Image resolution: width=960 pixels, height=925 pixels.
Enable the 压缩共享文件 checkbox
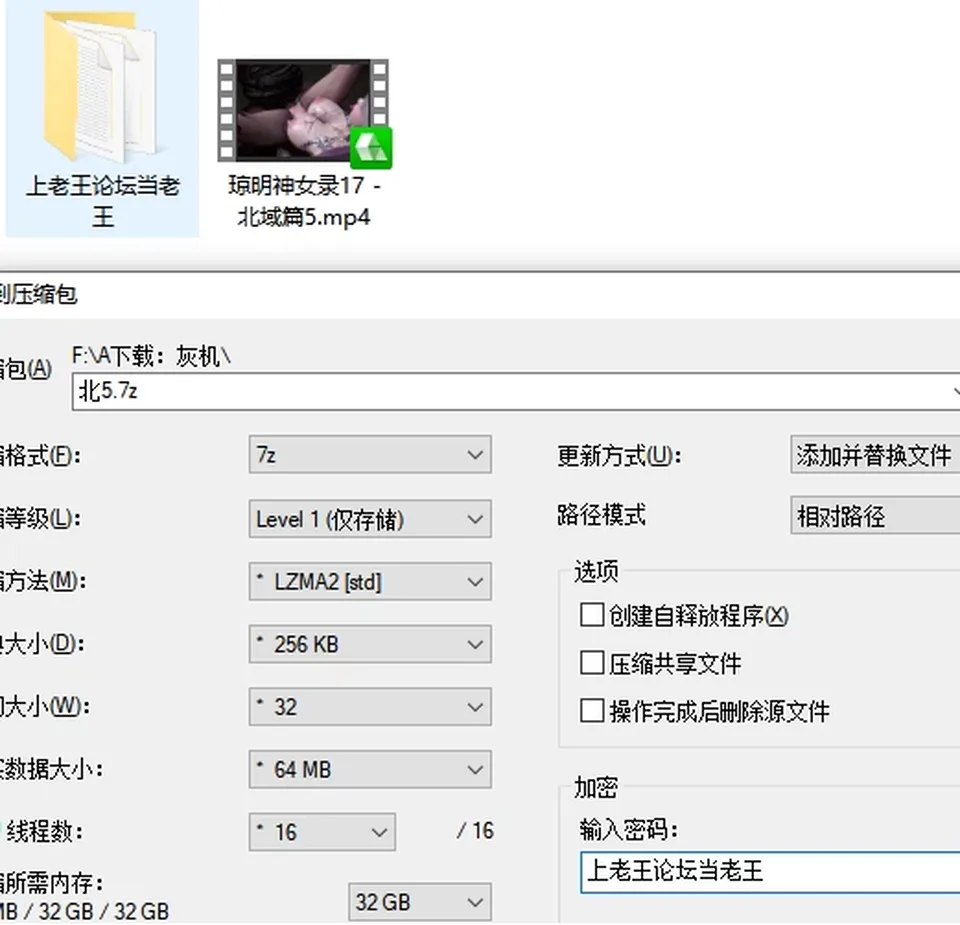[x=592, y=663]
